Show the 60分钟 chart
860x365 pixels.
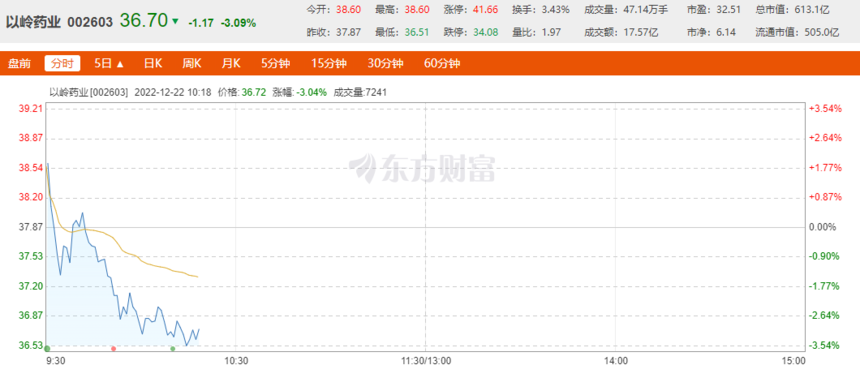pos(442,63)
